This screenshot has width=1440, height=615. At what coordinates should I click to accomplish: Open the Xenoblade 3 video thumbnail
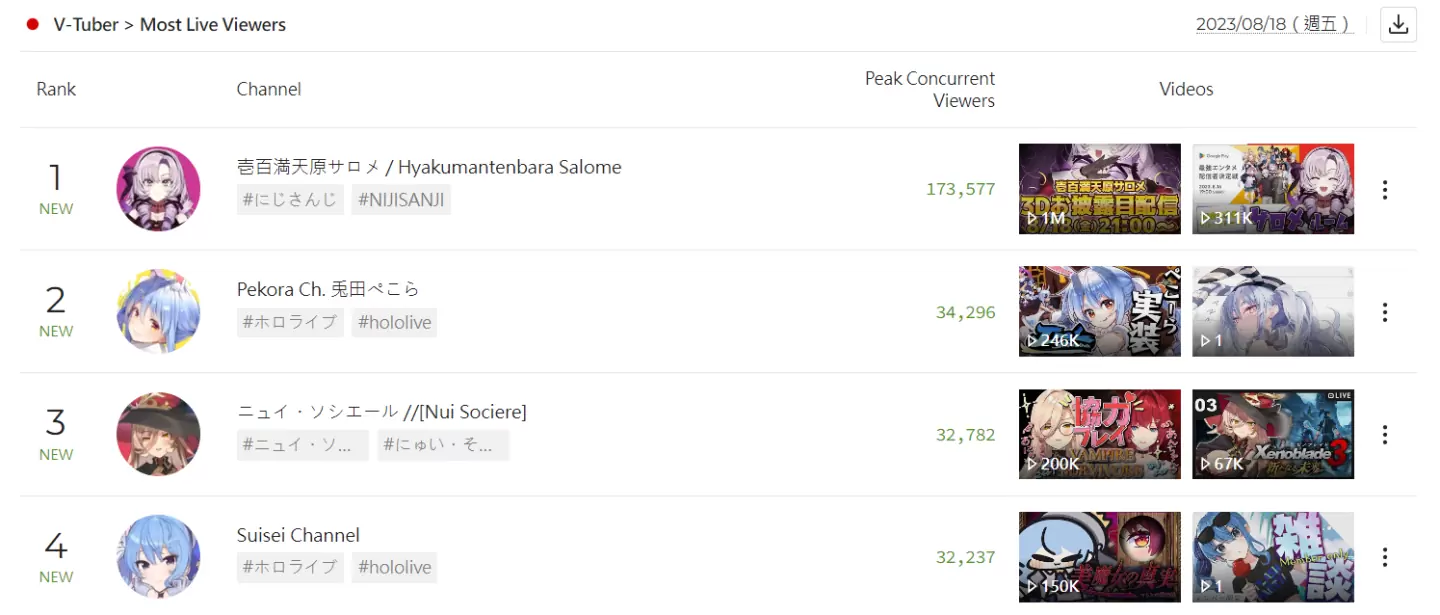(x=1273, y=434)
